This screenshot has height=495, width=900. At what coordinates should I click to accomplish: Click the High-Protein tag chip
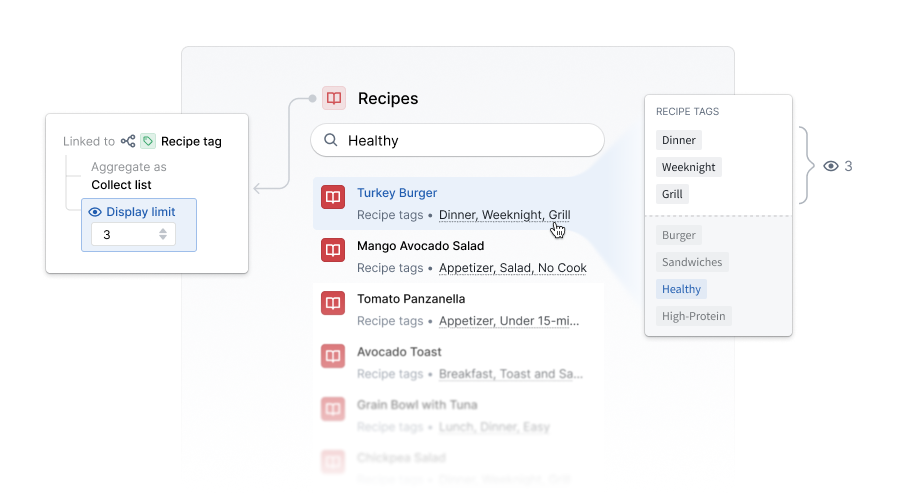tap(693, 316)
